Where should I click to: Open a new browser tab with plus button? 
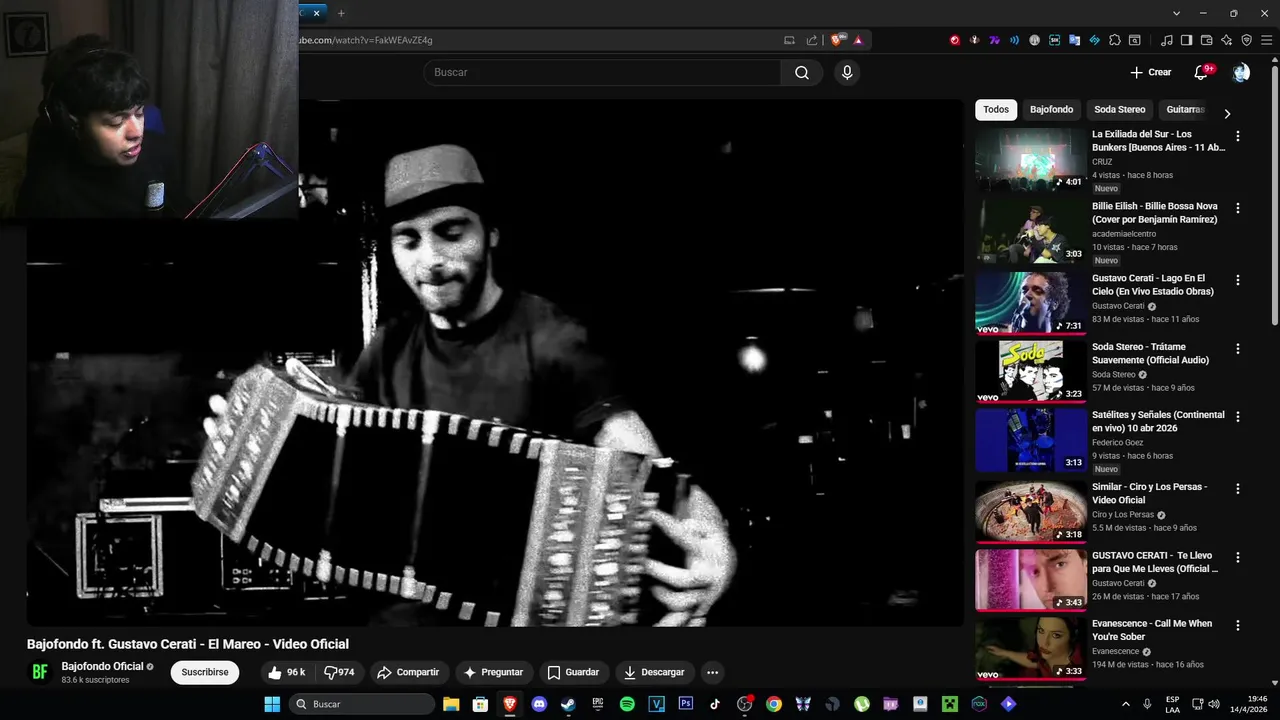click(341, 13)
